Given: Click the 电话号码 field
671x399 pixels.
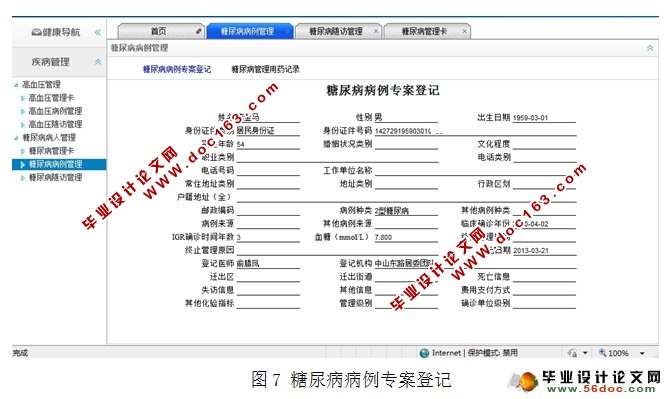Looking at the screenshot, I should tap(268, 170).
